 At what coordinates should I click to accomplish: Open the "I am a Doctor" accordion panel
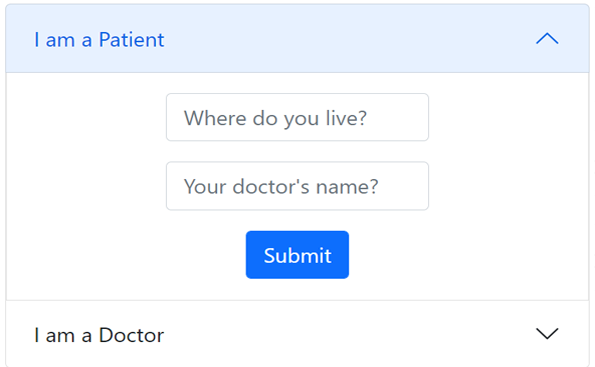(297, 334)
